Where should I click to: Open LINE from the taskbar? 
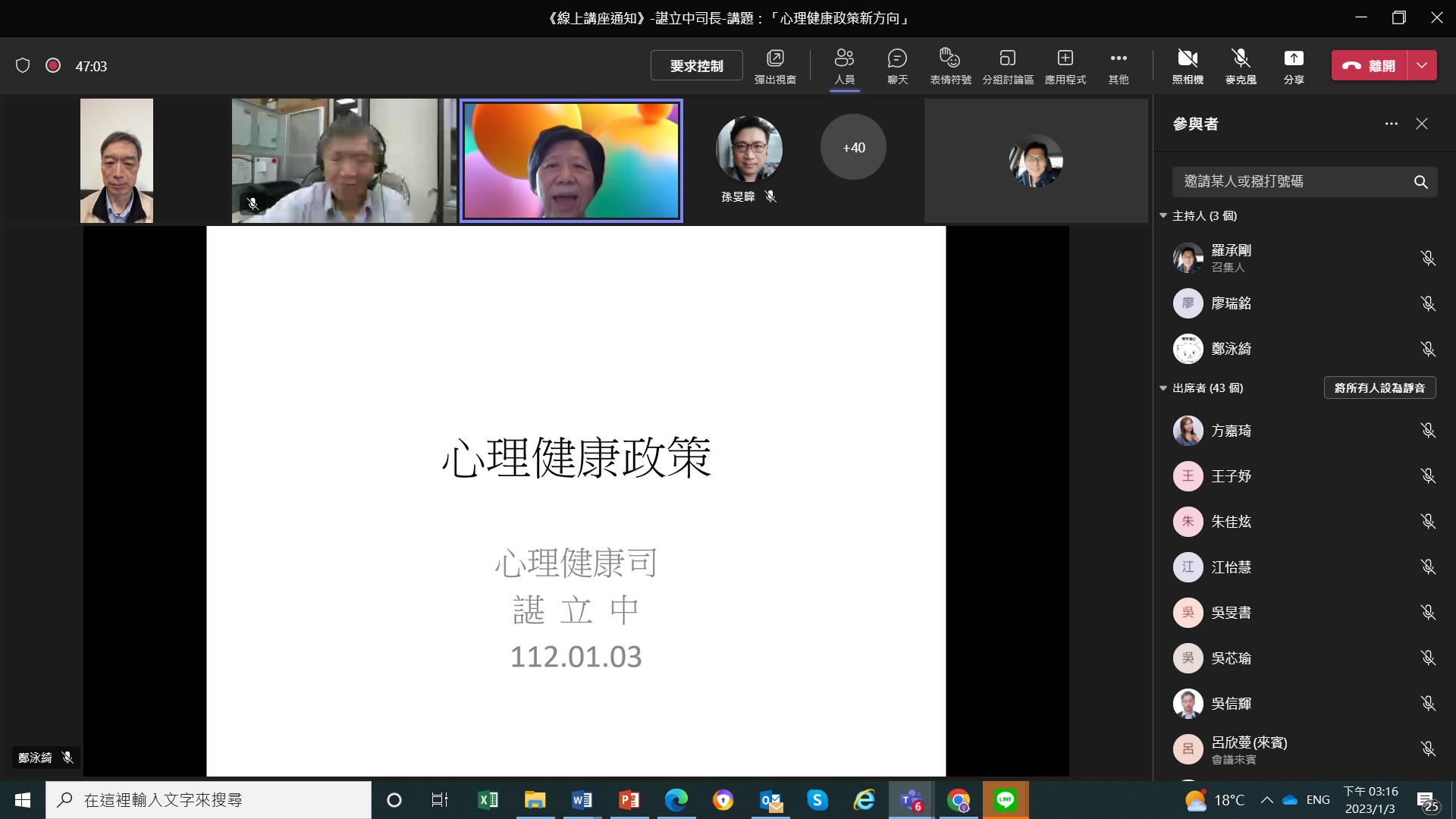[1006, 800]
